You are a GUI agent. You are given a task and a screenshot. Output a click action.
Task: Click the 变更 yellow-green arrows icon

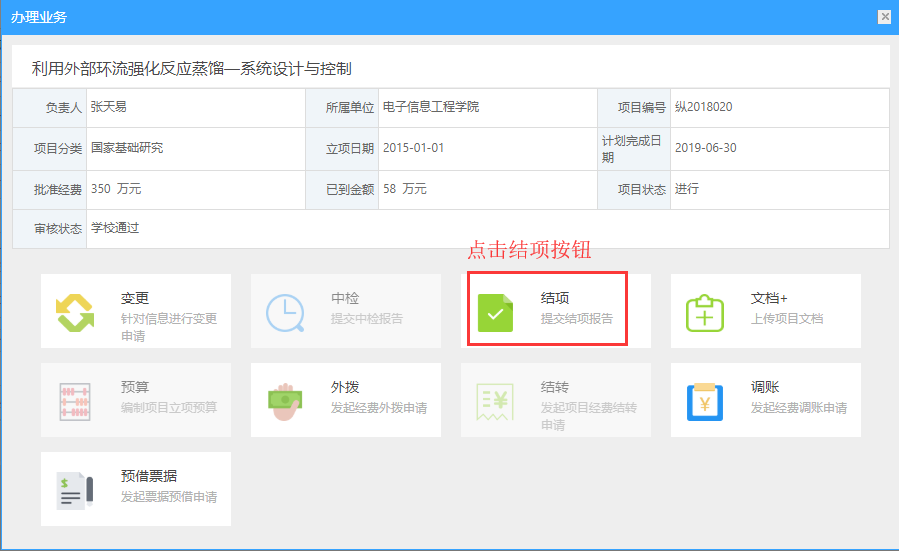[x=75, y=312]
